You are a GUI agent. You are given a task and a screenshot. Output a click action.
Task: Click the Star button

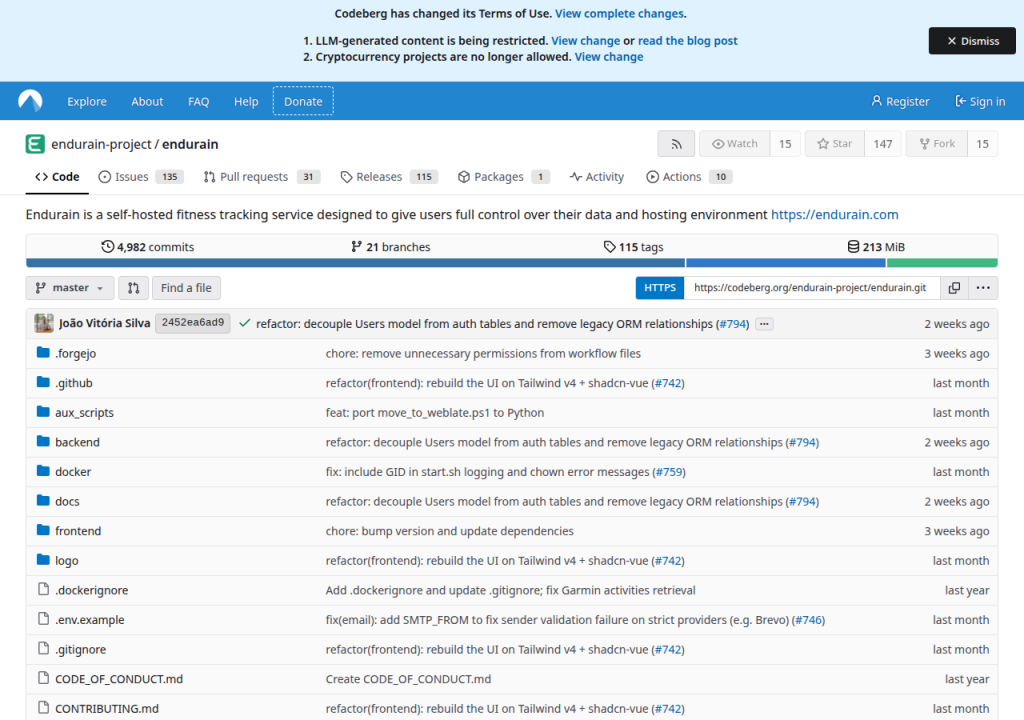[x=835, y=144]
